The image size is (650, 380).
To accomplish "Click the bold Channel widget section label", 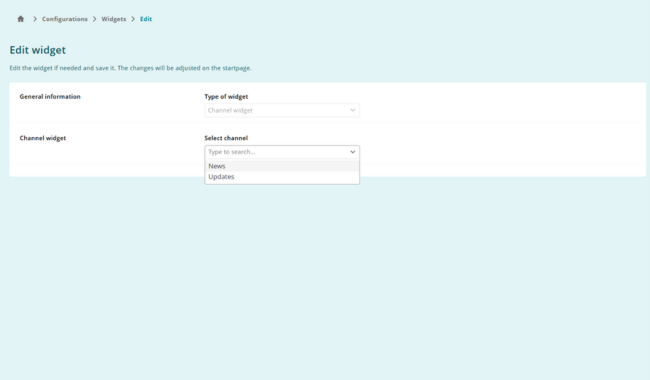I will point(43,138).
